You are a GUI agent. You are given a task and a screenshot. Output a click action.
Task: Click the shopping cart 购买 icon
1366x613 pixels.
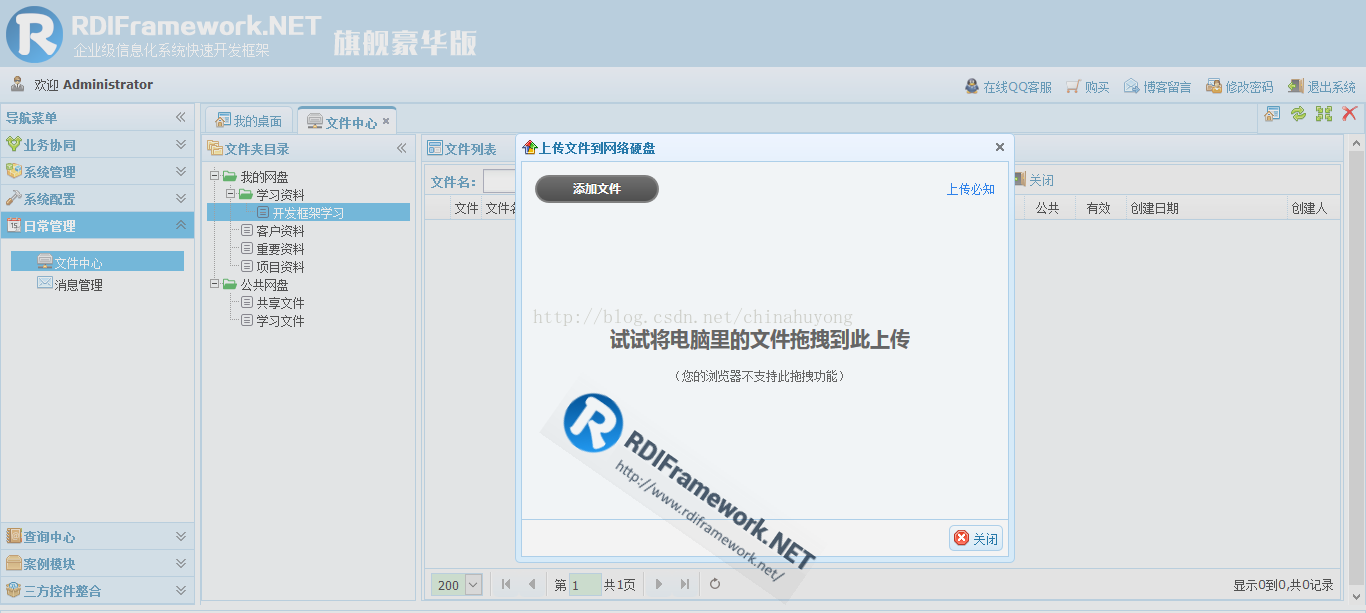click(1074, 86)
